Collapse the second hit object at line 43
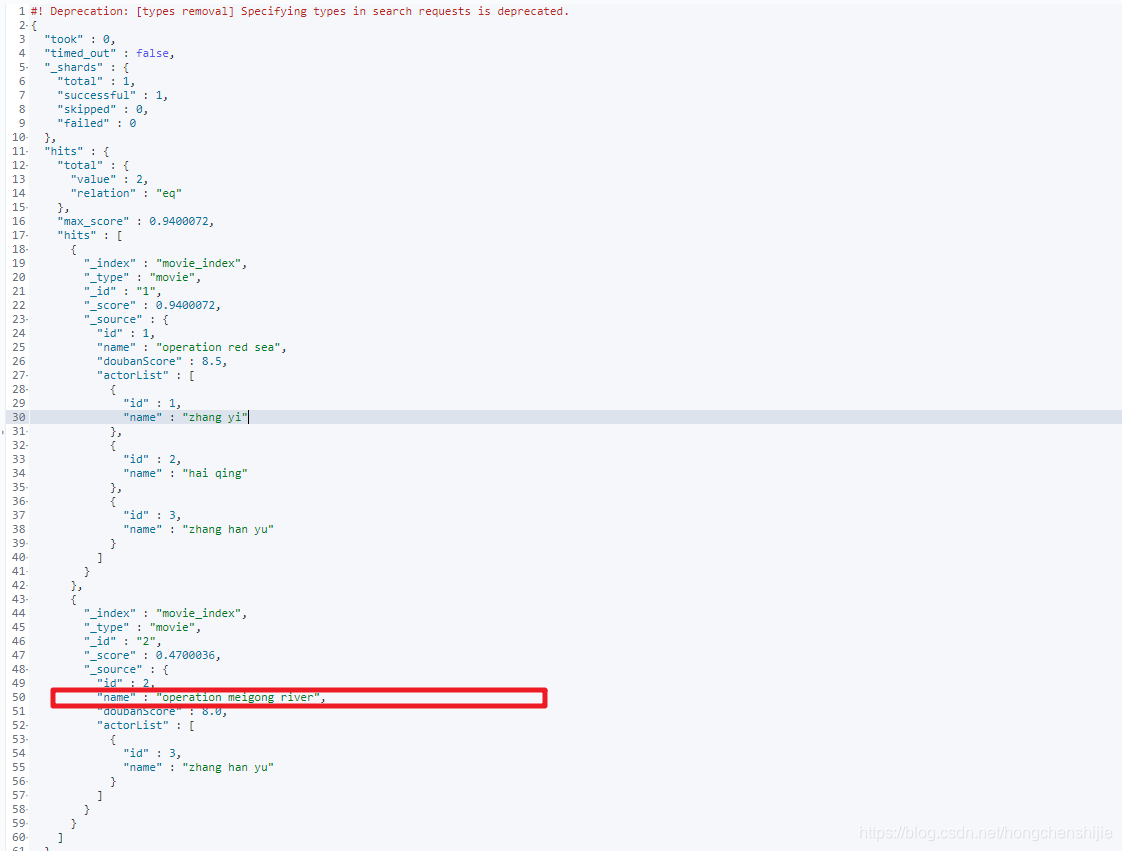The height and width of the screenshot is (851, 1122). (x=27, y=599)
